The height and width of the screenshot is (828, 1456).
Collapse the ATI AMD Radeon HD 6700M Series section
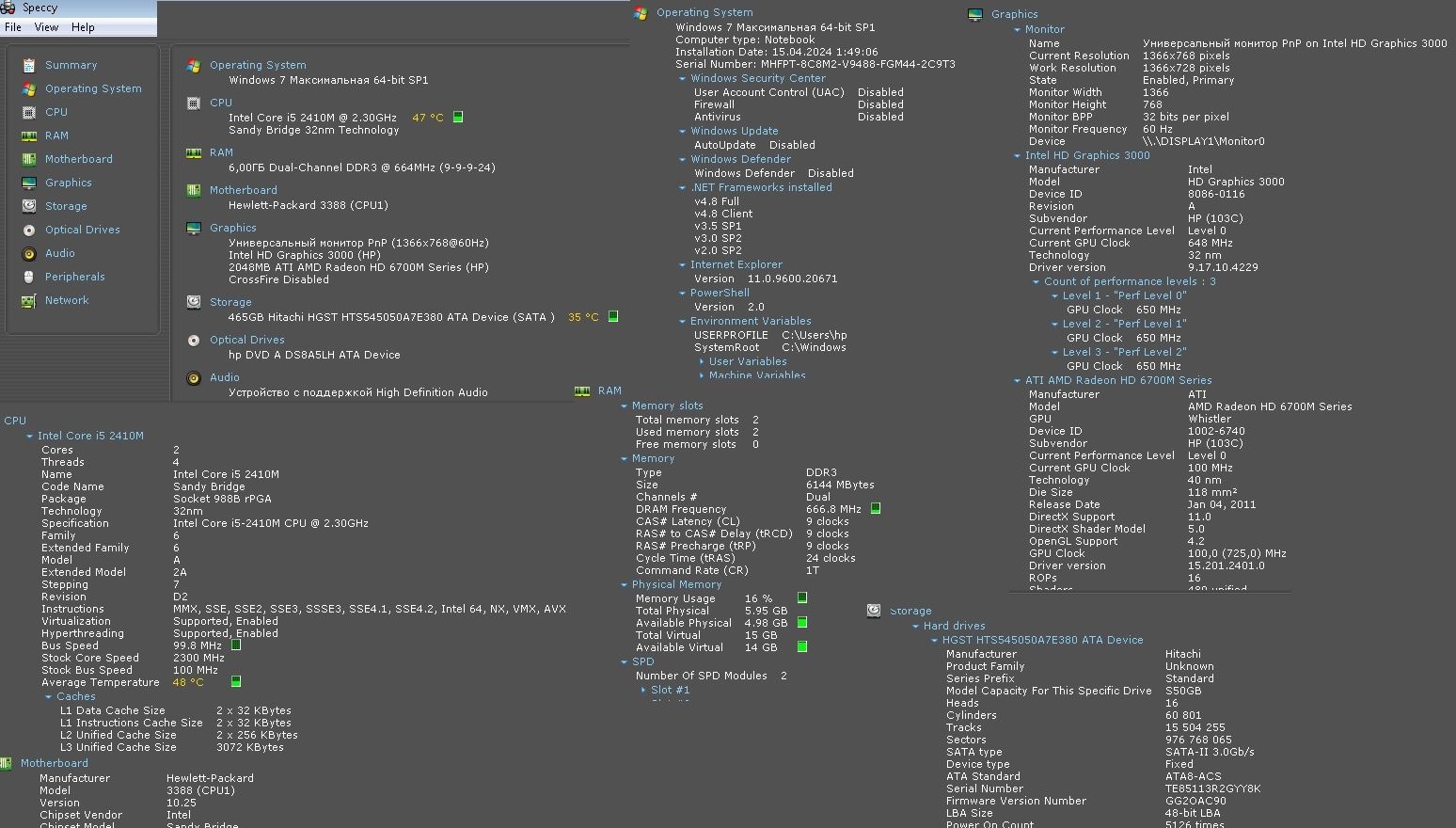1018,381
